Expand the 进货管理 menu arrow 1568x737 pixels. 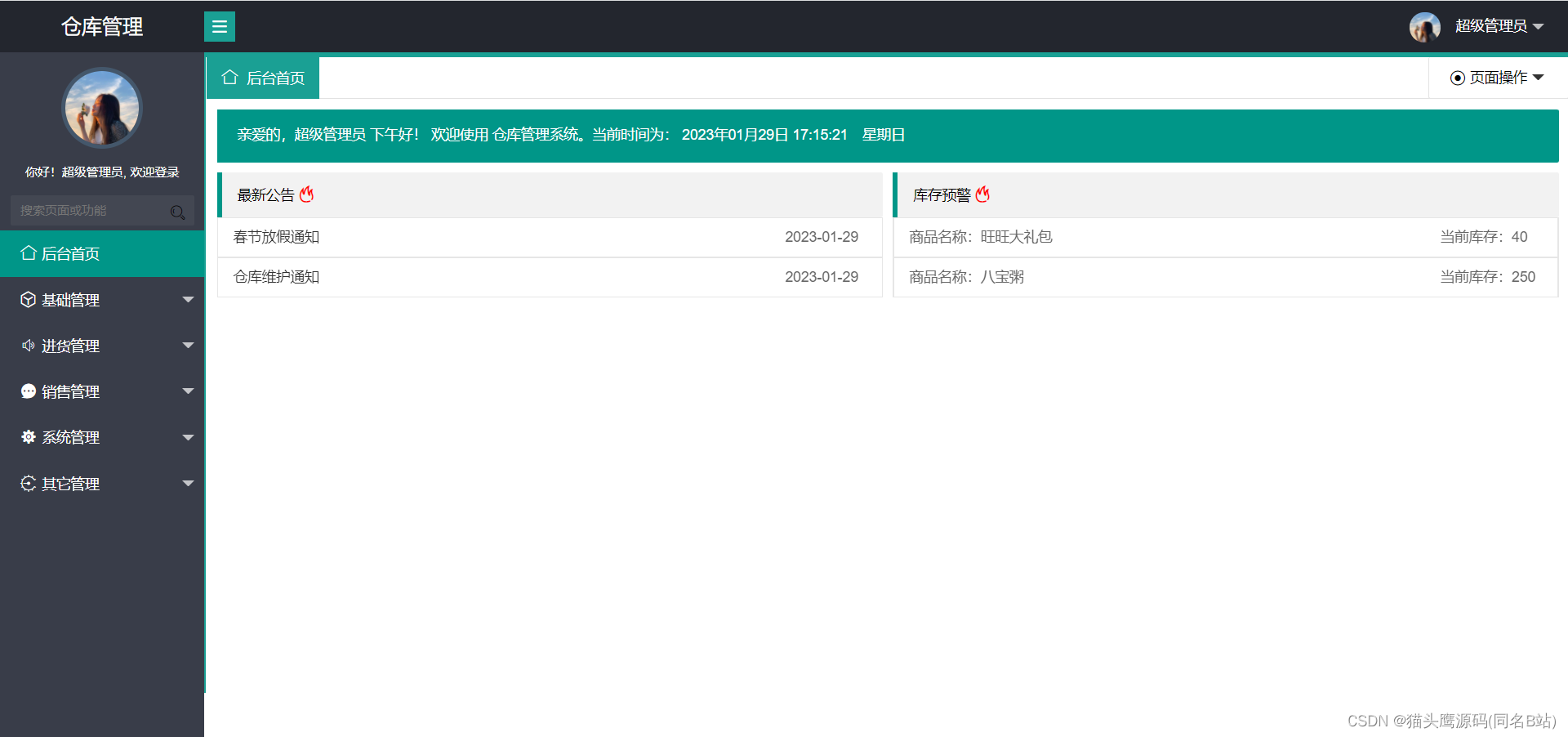point(189,346)
